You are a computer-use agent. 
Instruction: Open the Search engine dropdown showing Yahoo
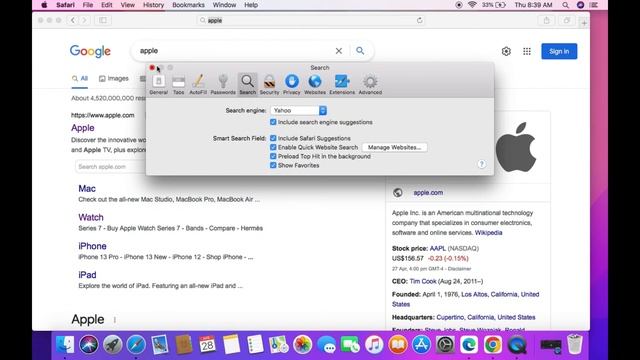298,111
